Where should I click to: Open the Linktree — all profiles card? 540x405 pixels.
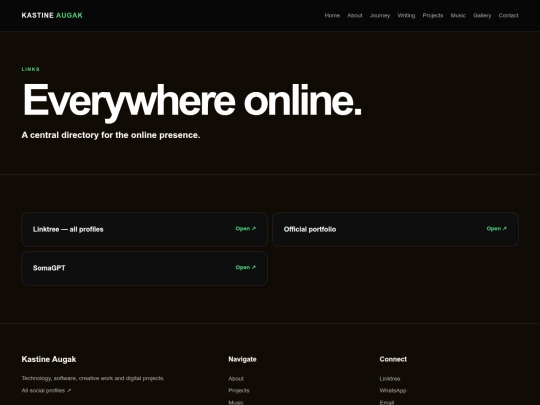(x=144, y=229)
